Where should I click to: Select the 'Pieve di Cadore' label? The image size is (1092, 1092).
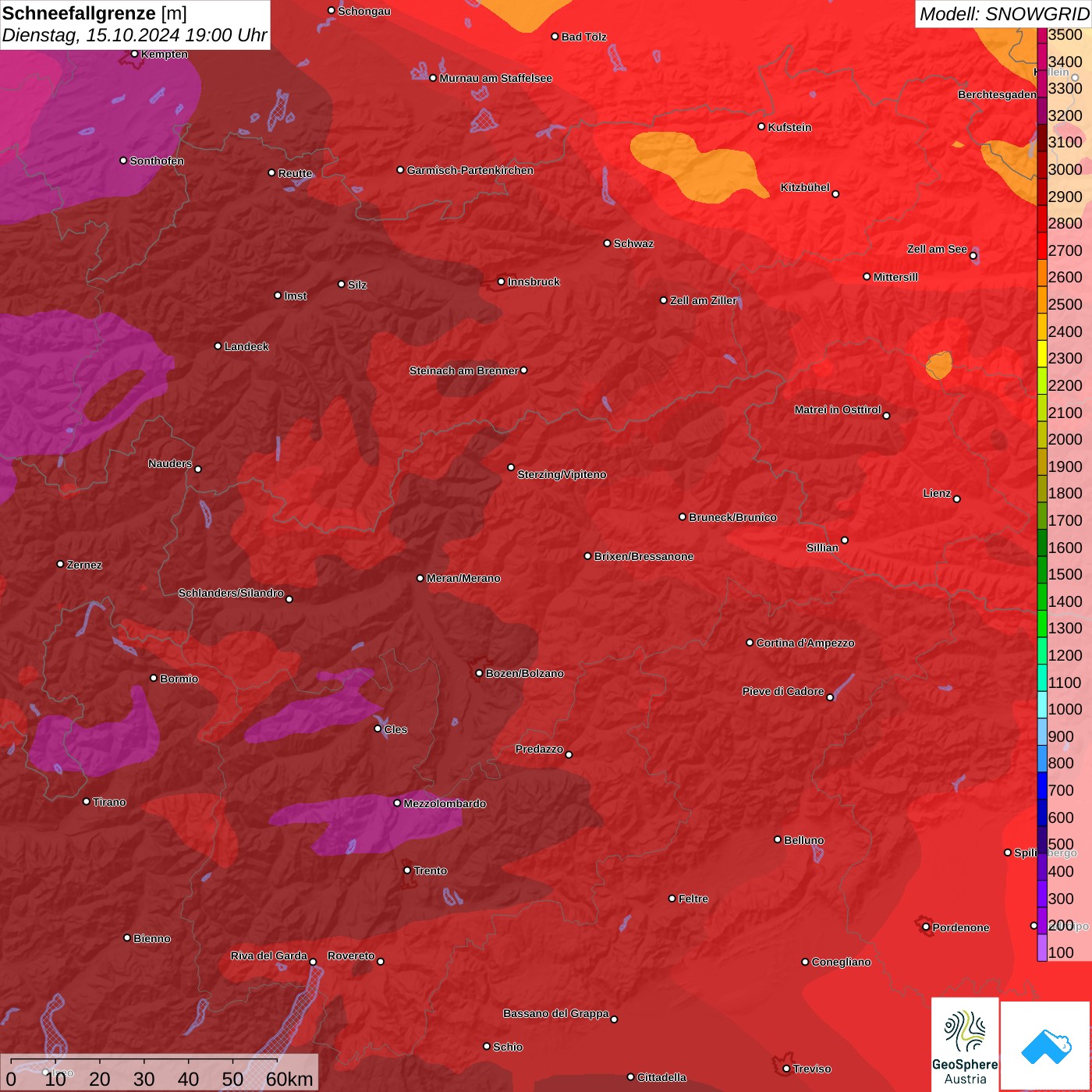[x=783, y=691]
